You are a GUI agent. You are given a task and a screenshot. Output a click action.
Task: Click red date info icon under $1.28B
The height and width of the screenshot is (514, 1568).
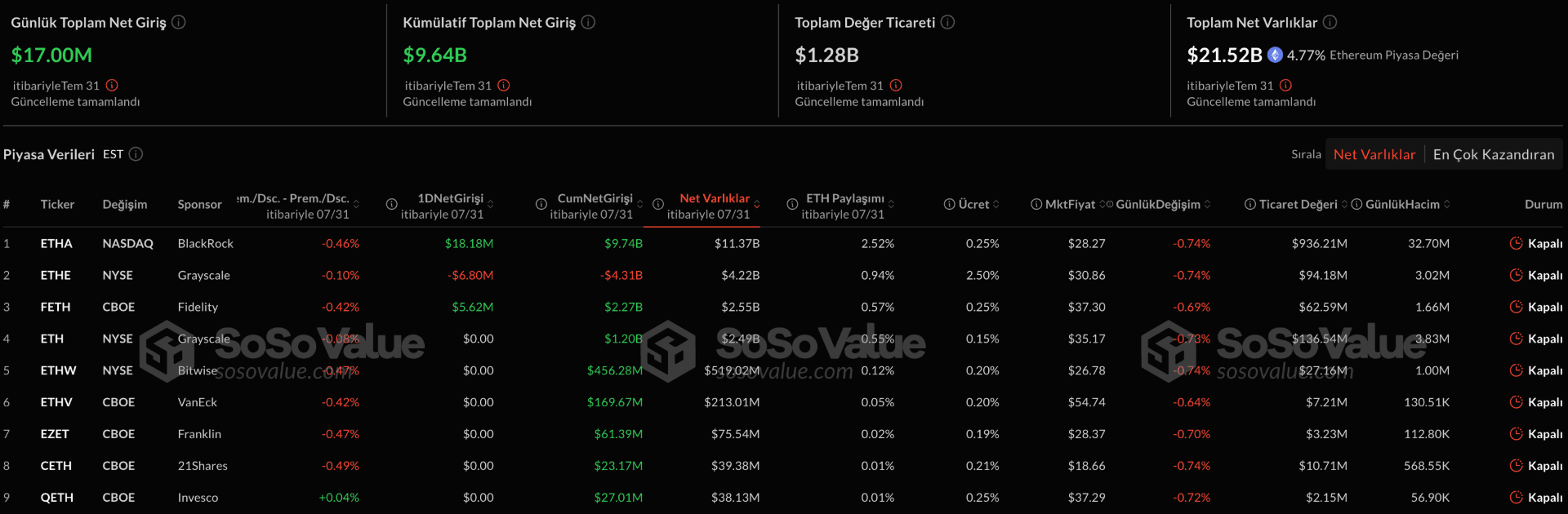coord(896,85)
